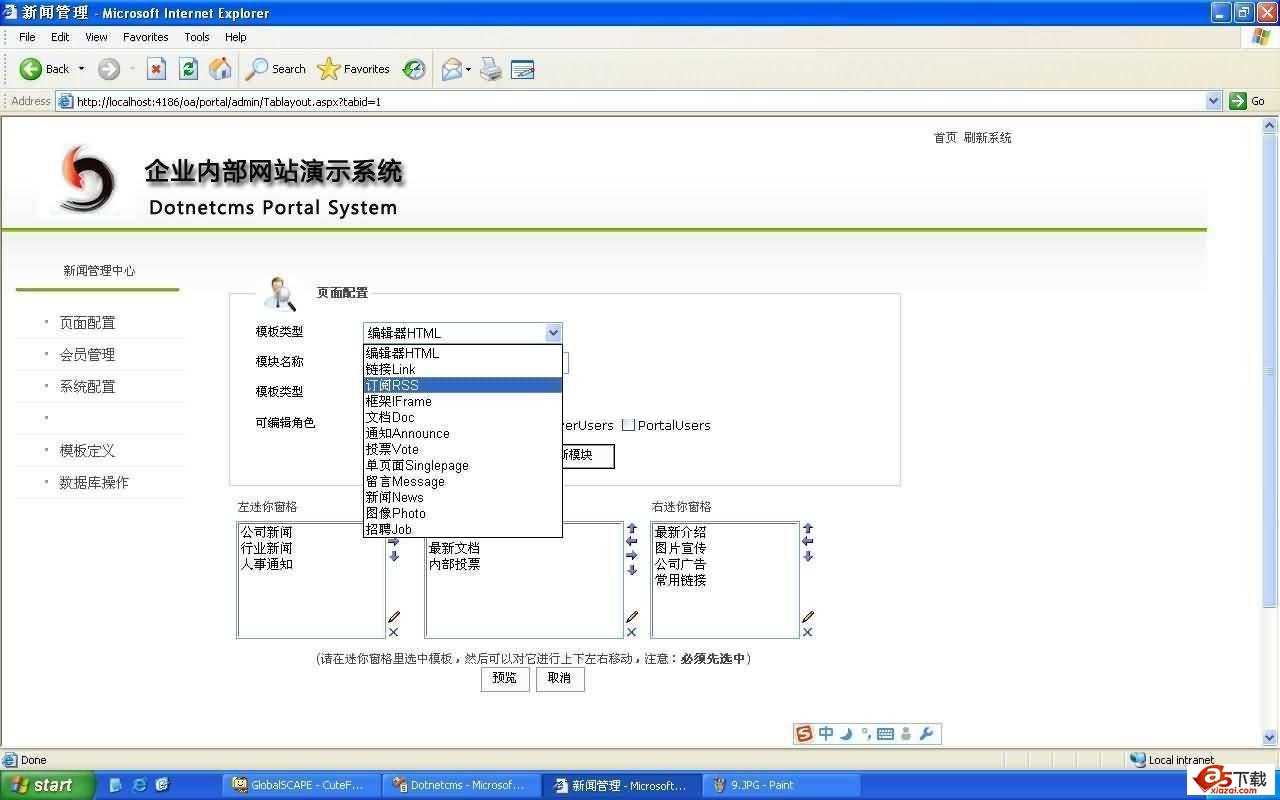1280x800 pixels.
Task: Tick the PortalUsers role checkbox
Action: 628,425
